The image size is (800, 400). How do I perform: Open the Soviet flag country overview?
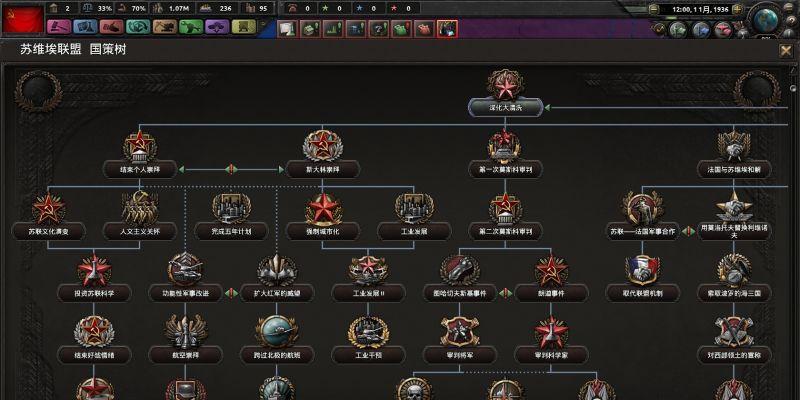click(22, 19)
